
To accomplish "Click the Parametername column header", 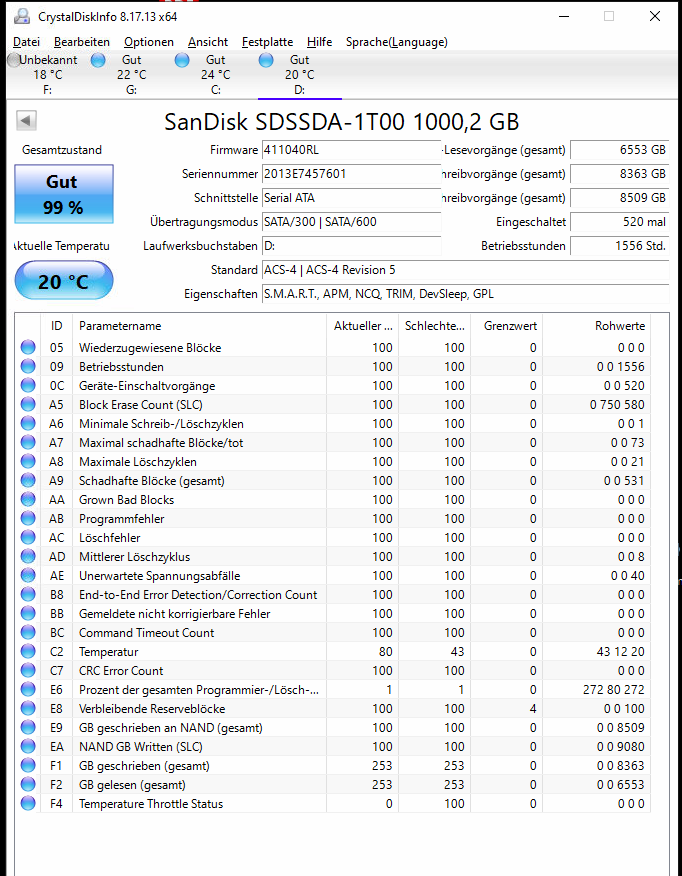I will (x=199, y=326).
